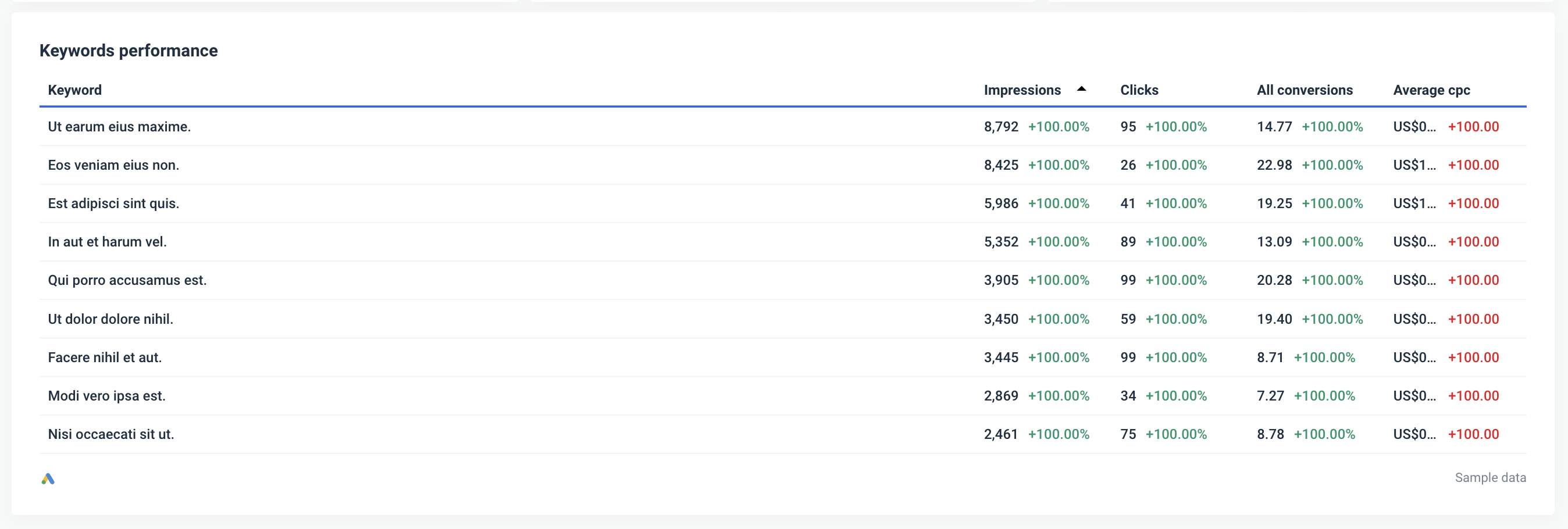Click conversions value 14.77
Viewport: 1568px width, 529px height.
[1274, 127]
